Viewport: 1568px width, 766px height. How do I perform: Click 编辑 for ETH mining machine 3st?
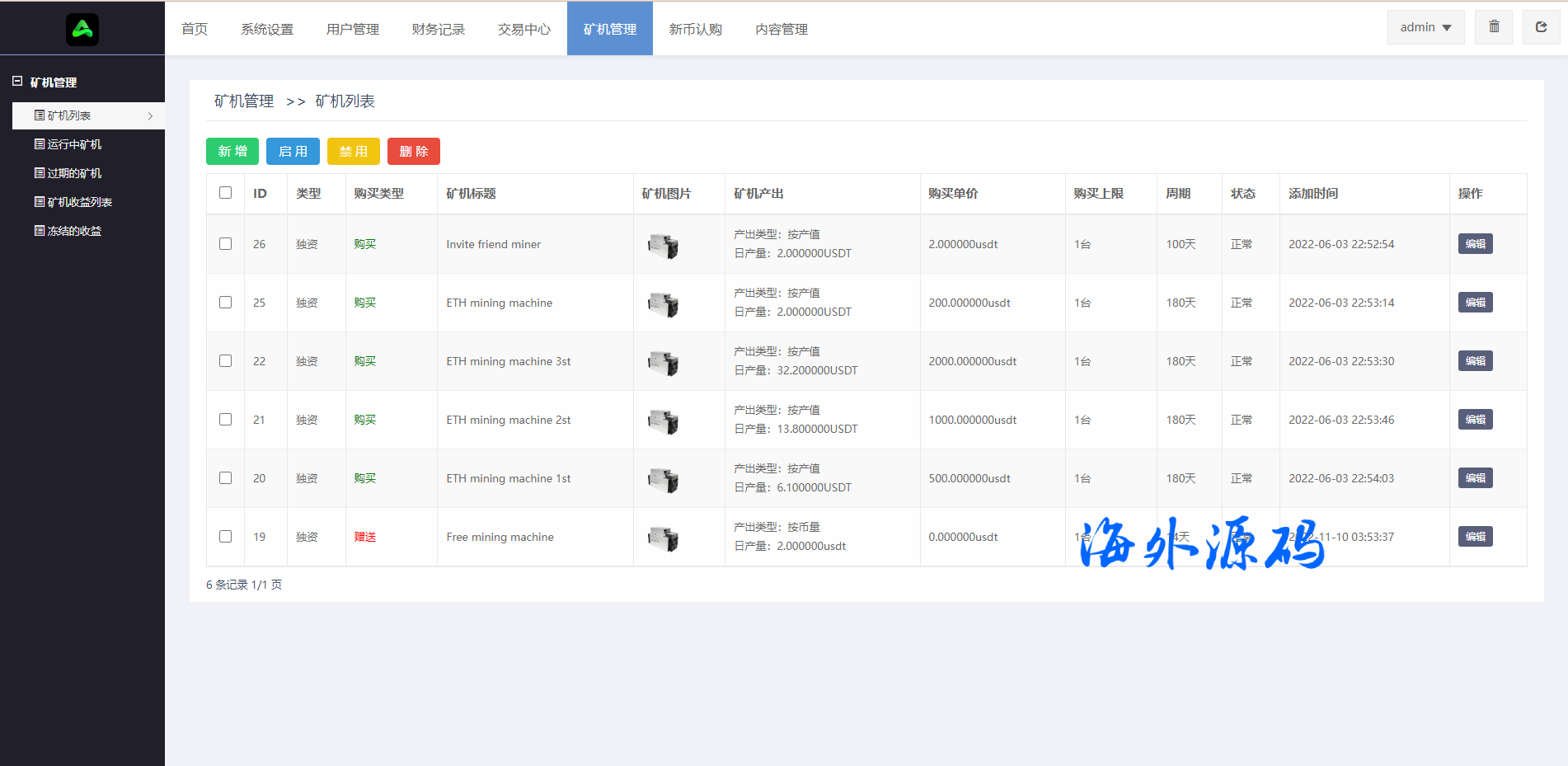1475,361
